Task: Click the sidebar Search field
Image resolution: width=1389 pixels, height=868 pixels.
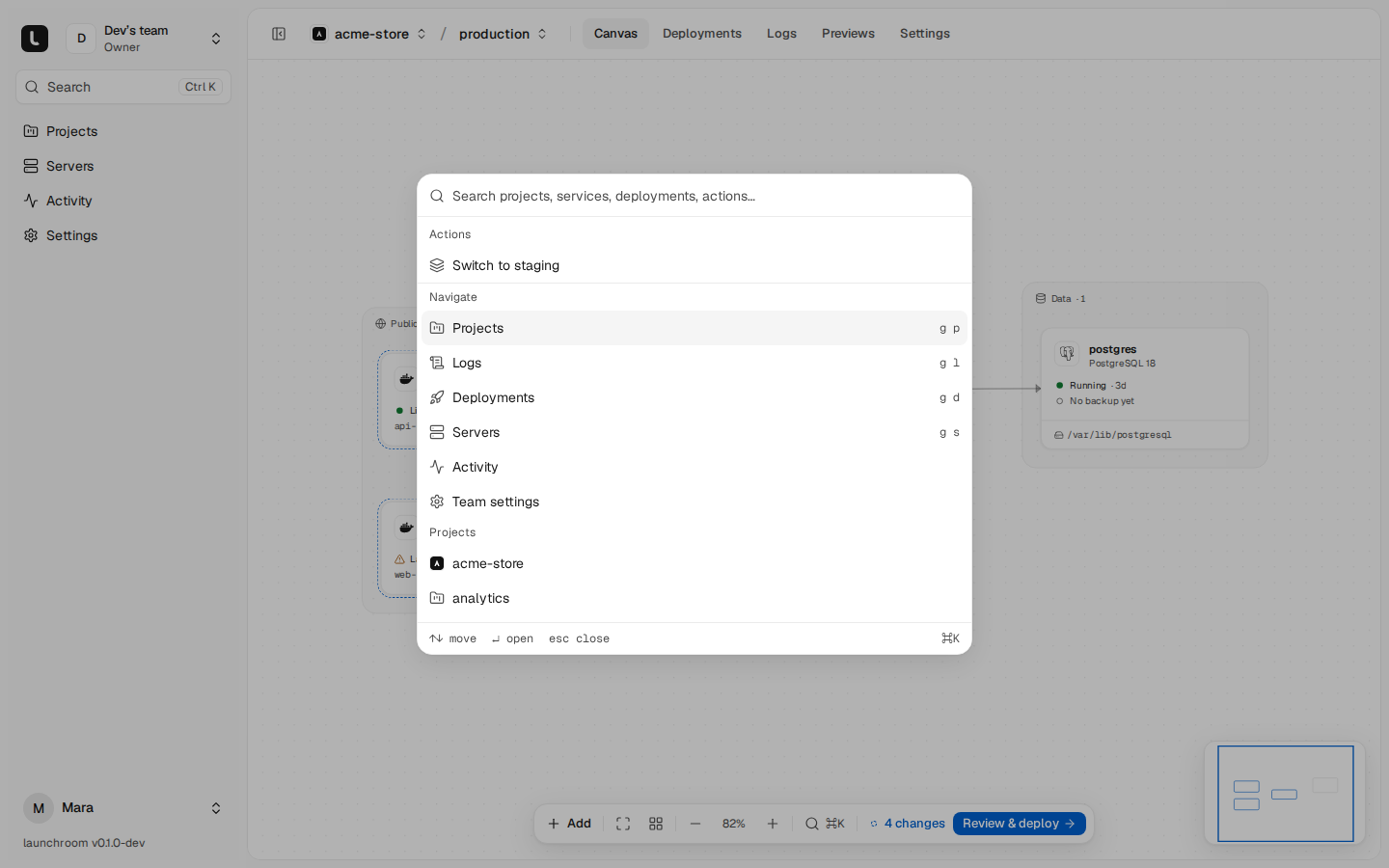Action: point(123,87)
